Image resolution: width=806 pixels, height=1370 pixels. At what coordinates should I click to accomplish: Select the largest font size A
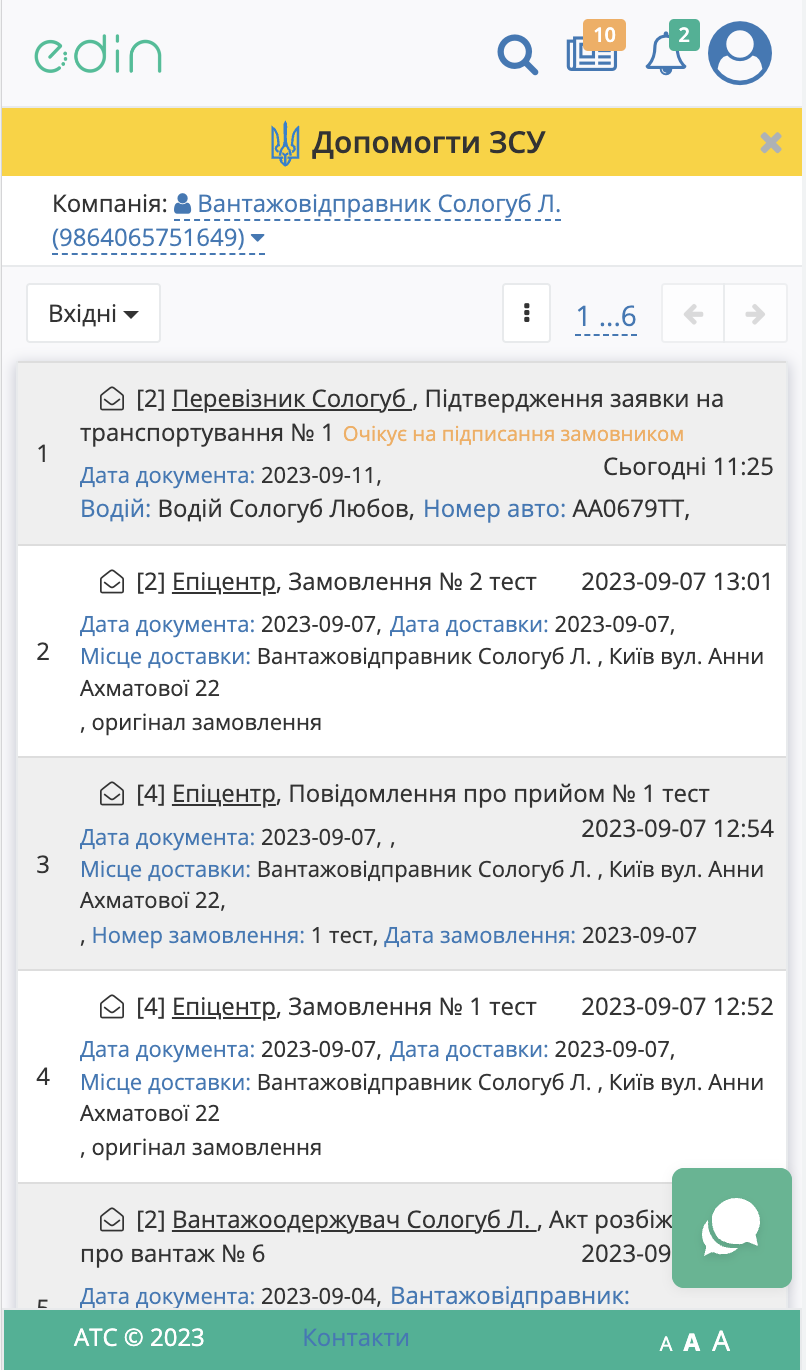[721, 1341]
